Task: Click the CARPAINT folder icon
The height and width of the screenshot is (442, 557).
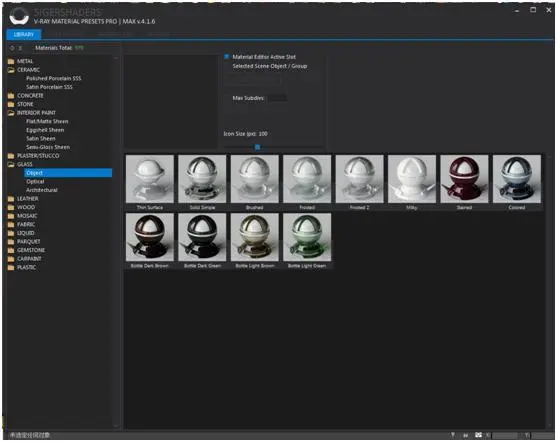Action: click(11, 259)
